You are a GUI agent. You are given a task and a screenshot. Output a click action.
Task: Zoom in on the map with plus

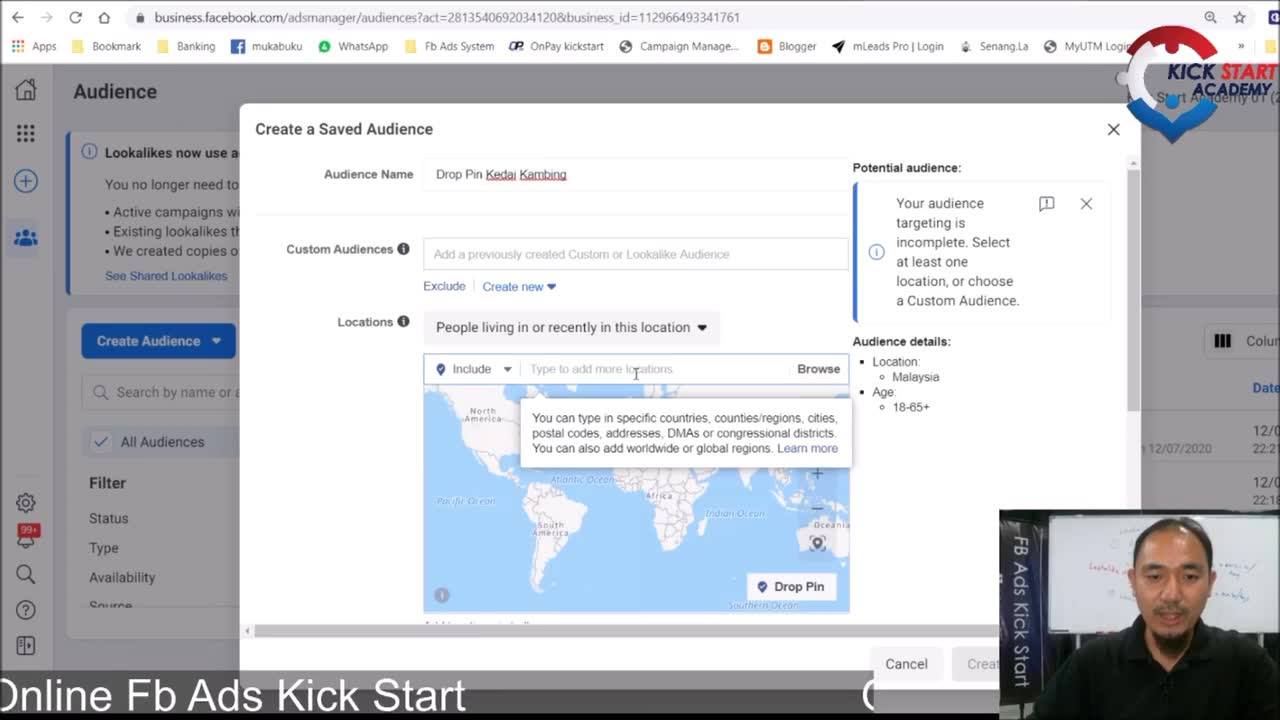point(817,474)
